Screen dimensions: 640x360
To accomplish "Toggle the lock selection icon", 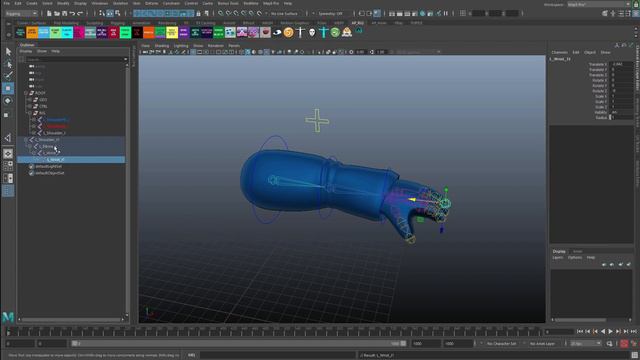I will point(198,13).
